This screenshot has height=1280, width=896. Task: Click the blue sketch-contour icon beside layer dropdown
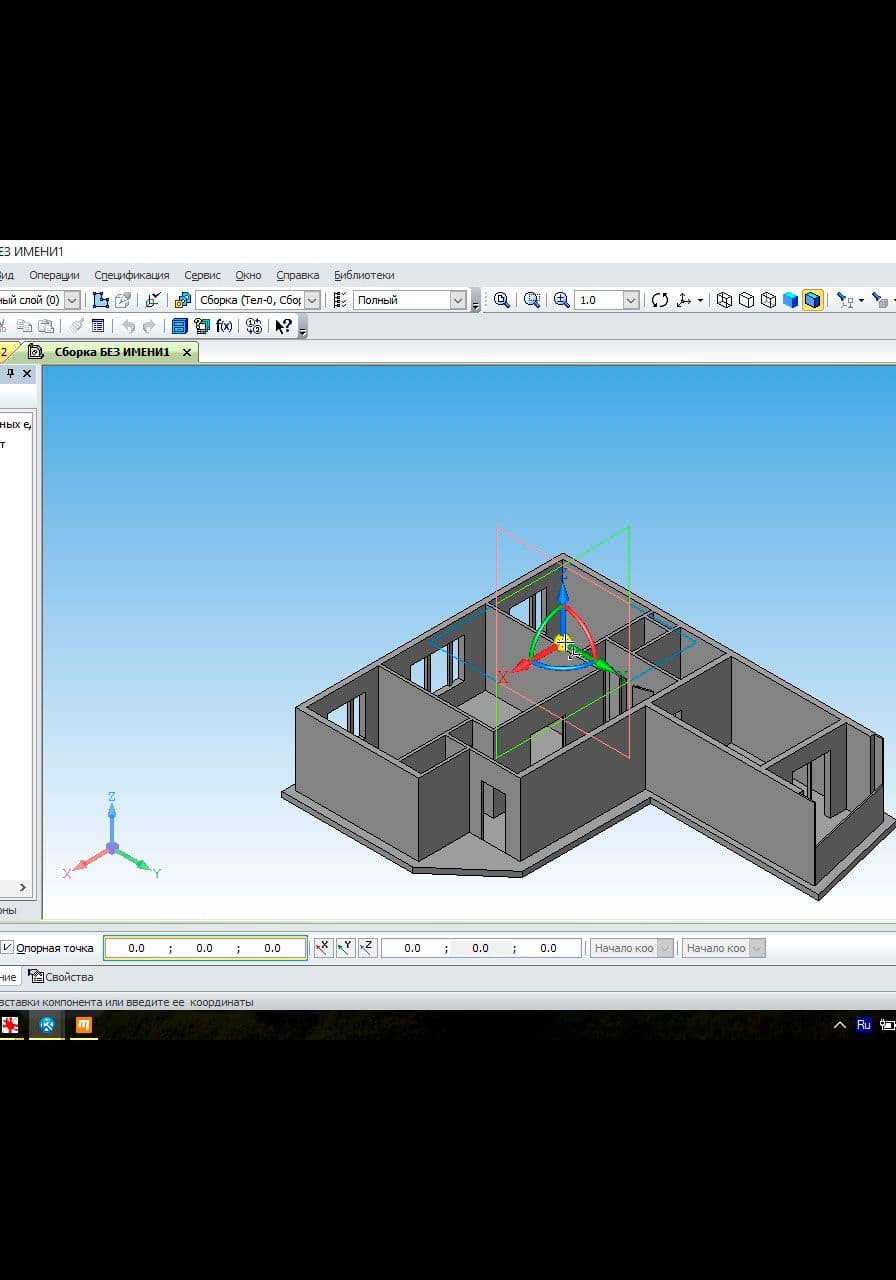pos(100,300)
